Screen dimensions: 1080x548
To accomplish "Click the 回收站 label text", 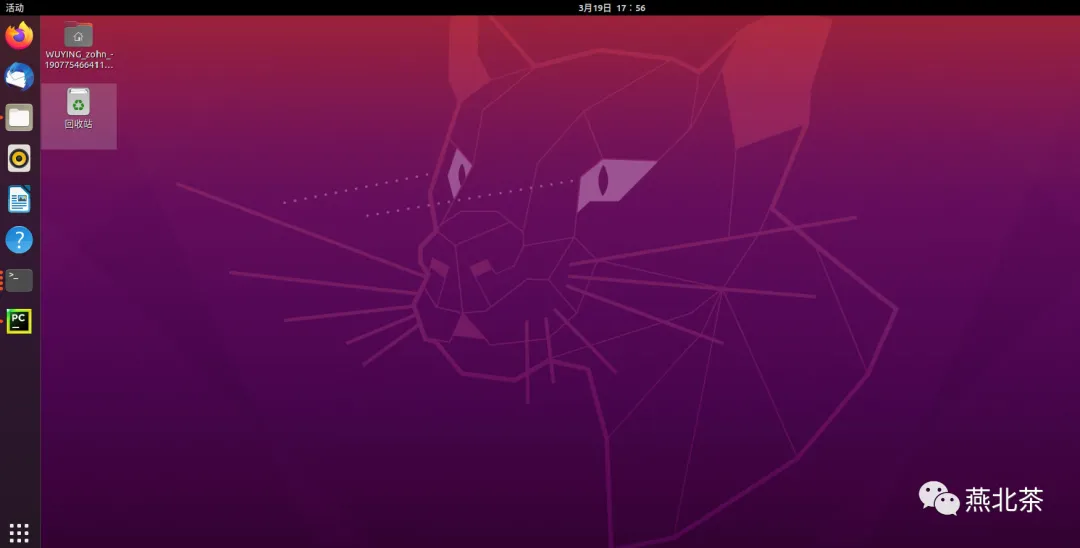I will point(79,124).
